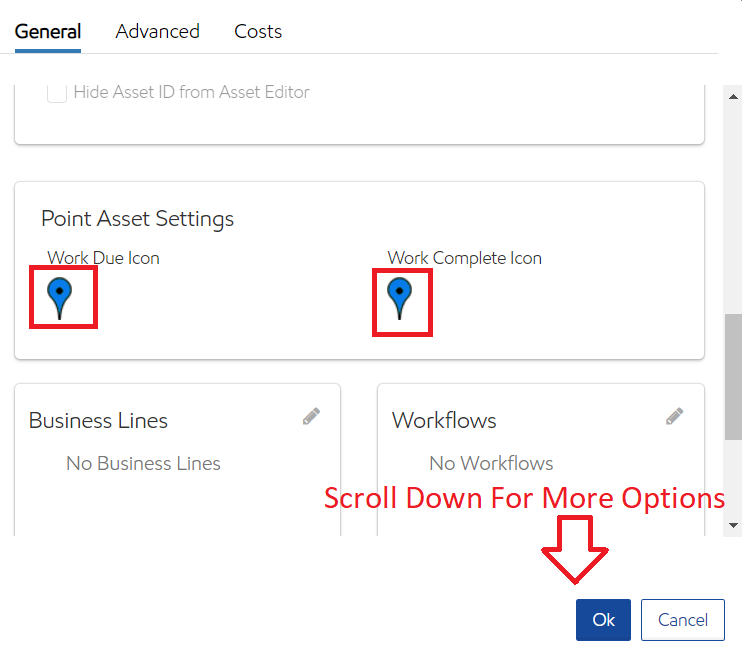Screen dimensions: 742x656
Task: Click the red down arrow annotation
Action: pyautogui.click(x=575, y=549)
